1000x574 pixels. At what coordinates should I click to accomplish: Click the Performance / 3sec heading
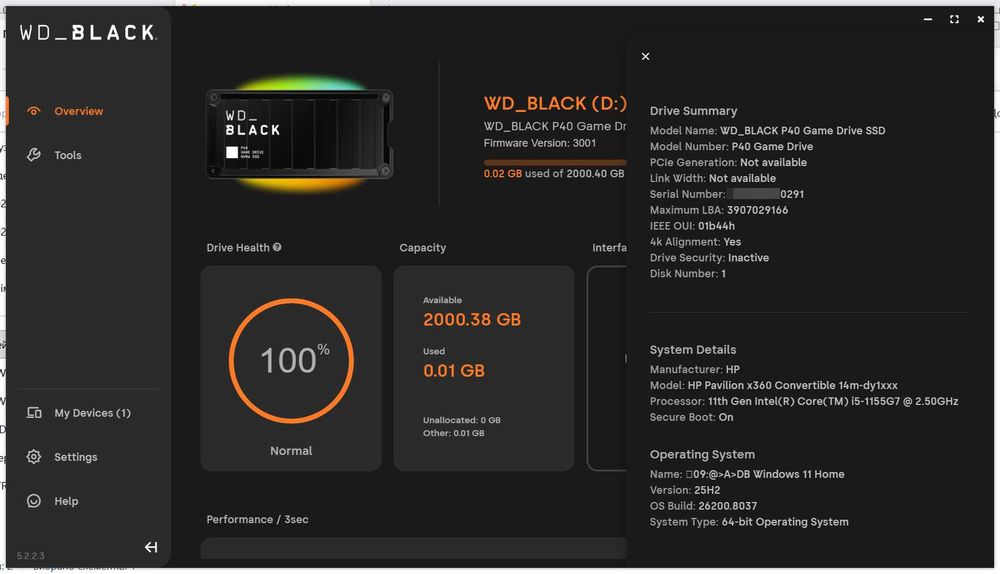point(257,519)
